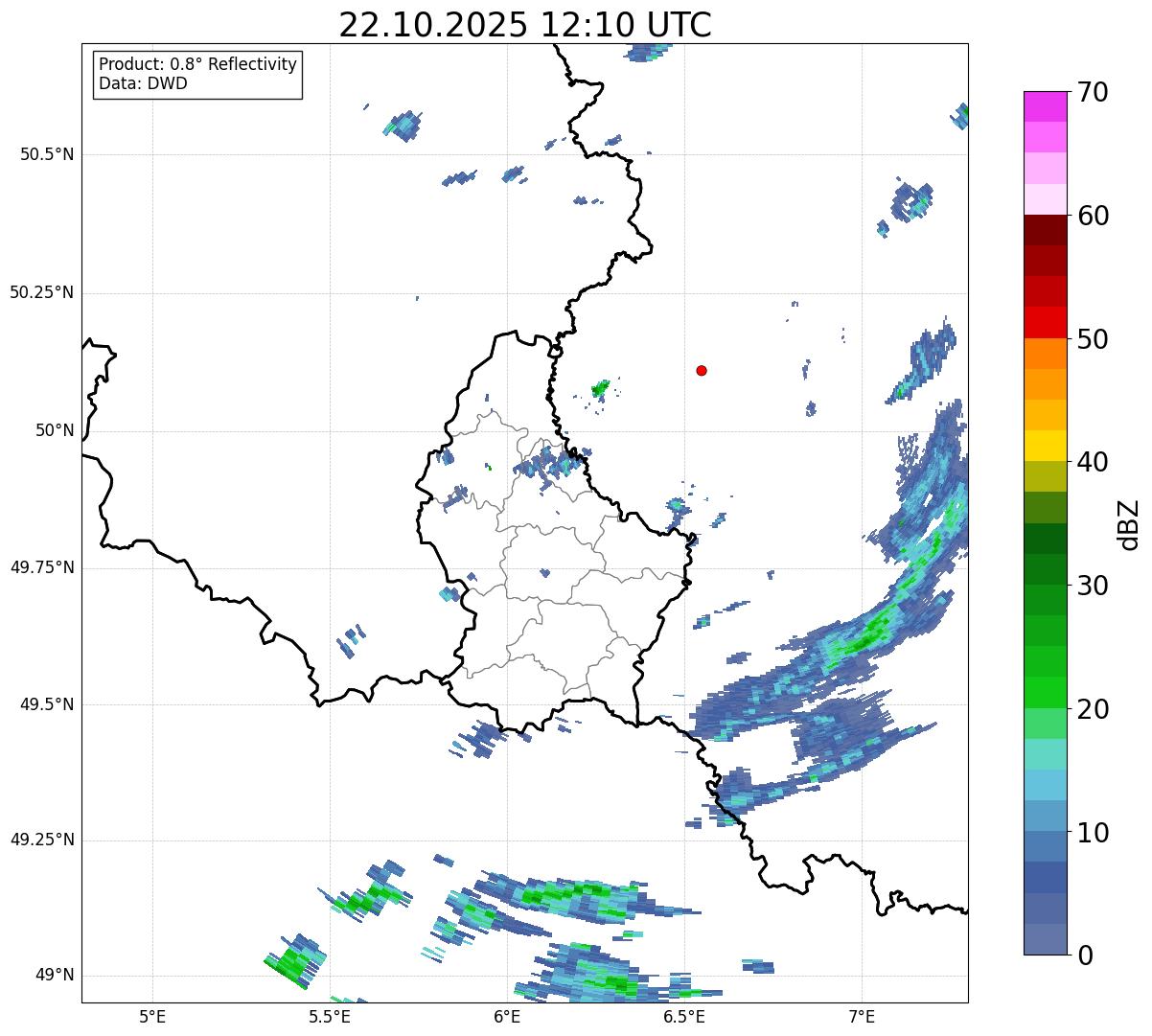This screenshot has width=1152, height=1036.
Task: Pick the dark maroon colorbar segment below 60
Action: click(x=1046, y=230)
